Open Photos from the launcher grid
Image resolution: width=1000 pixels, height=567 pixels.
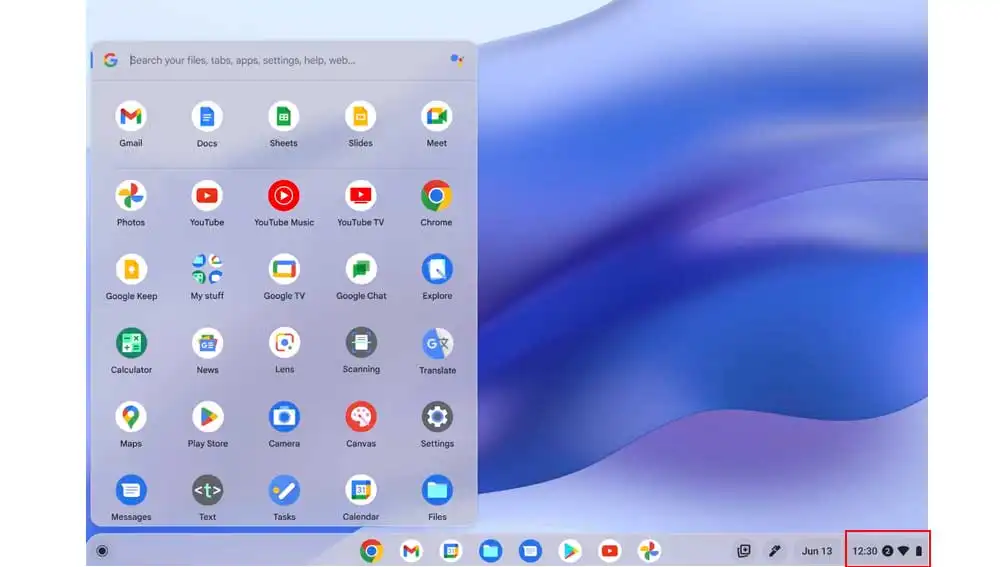pyautogui.click(x=131, y=196)
